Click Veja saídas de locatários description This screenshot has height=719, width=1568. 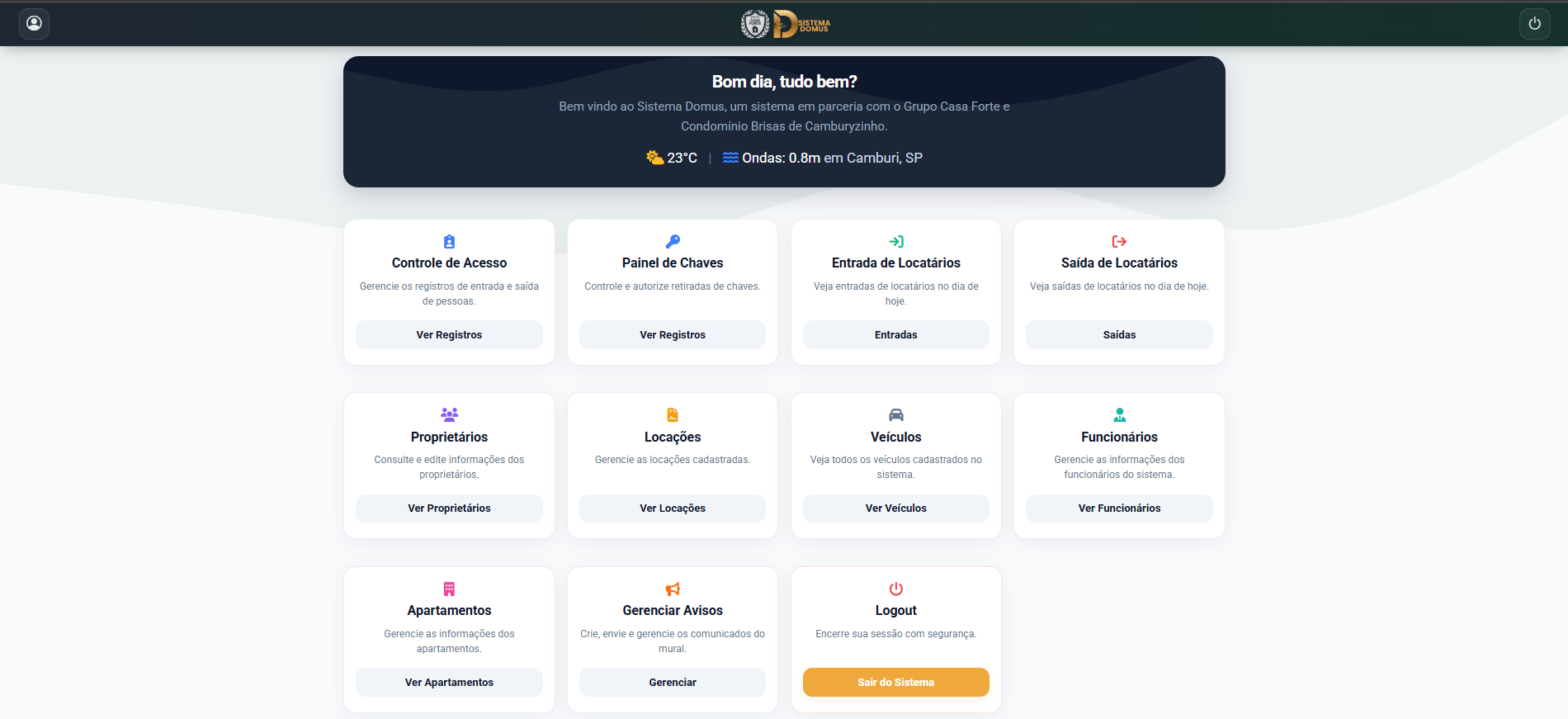[x=1119, y=286]
